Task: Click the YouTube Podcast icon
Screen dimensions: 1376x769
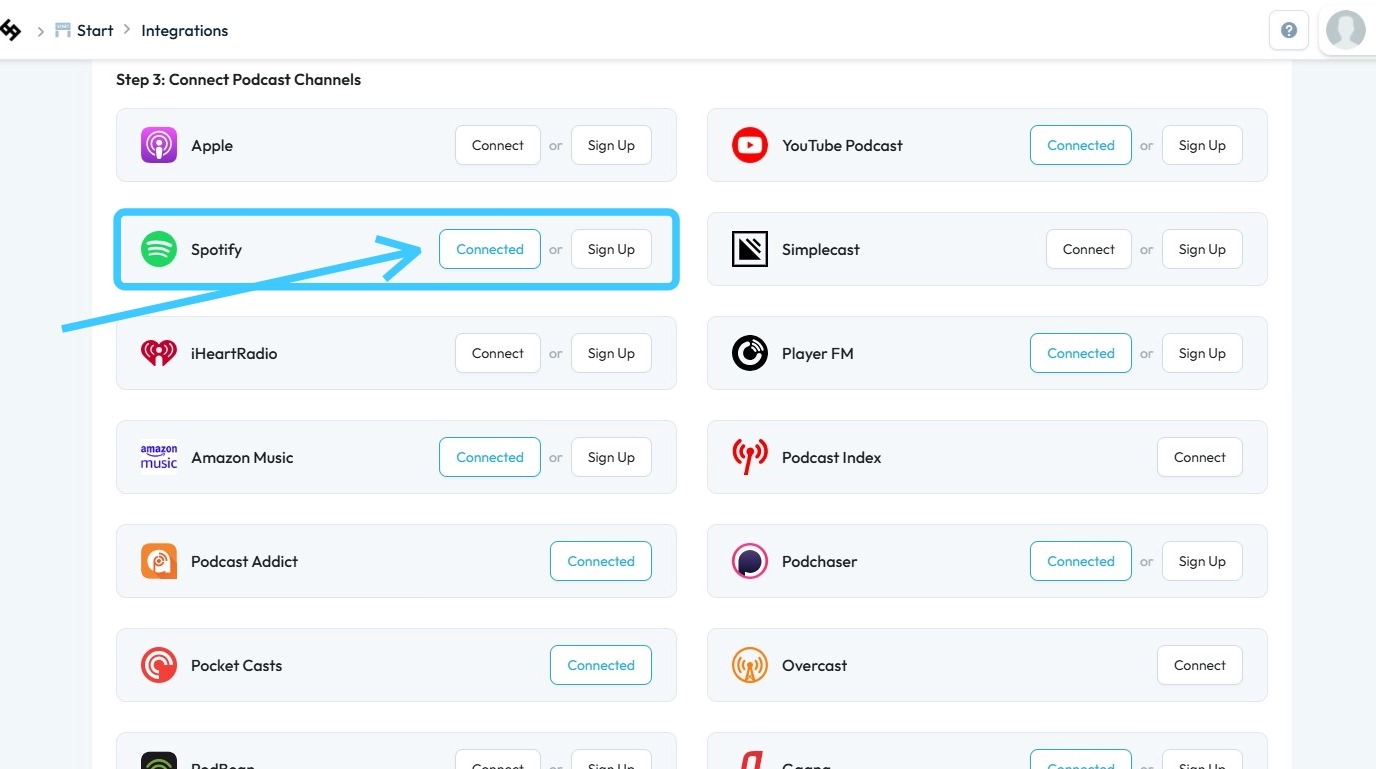Action: 750,145
